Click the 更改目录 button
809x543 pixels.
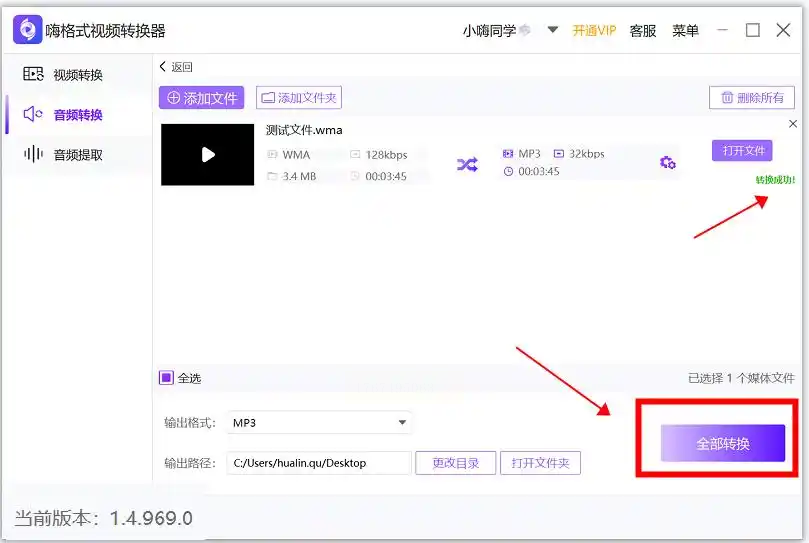click(x=456, y=463)
